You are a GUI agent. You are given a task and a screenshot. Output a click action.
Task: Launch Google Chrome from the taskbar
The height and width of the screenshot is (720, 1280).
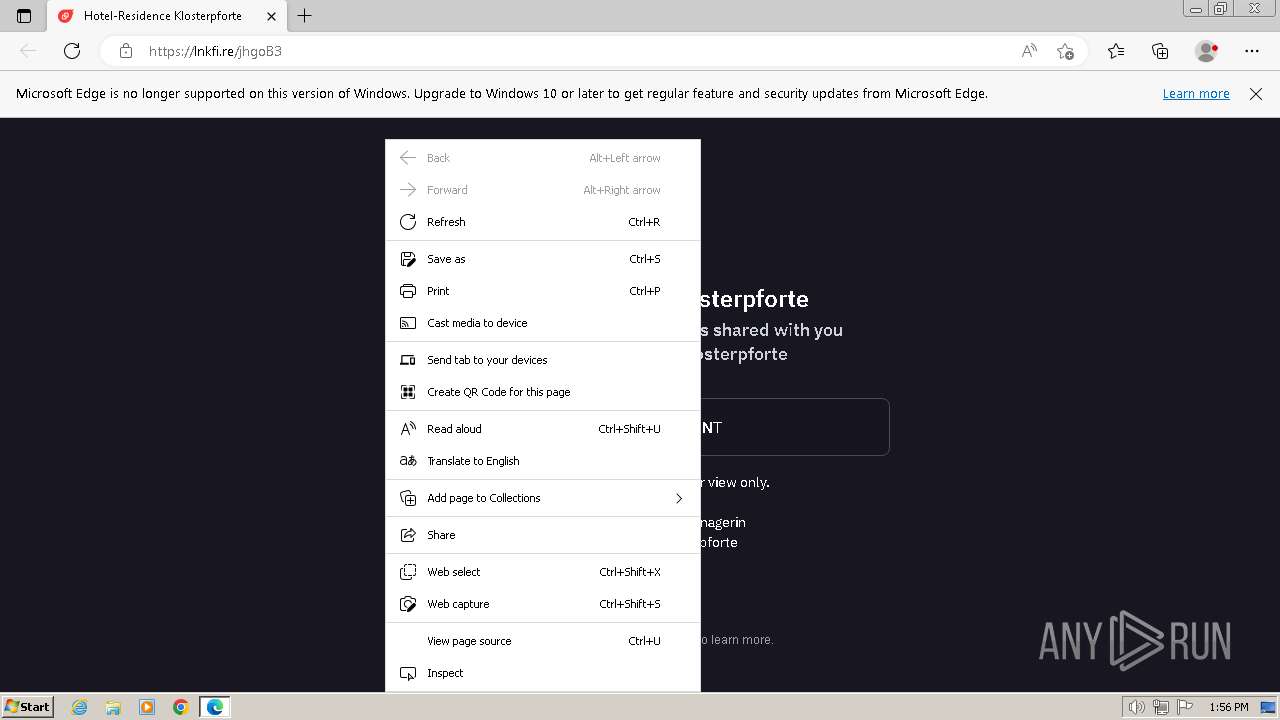tap(181, 707)
